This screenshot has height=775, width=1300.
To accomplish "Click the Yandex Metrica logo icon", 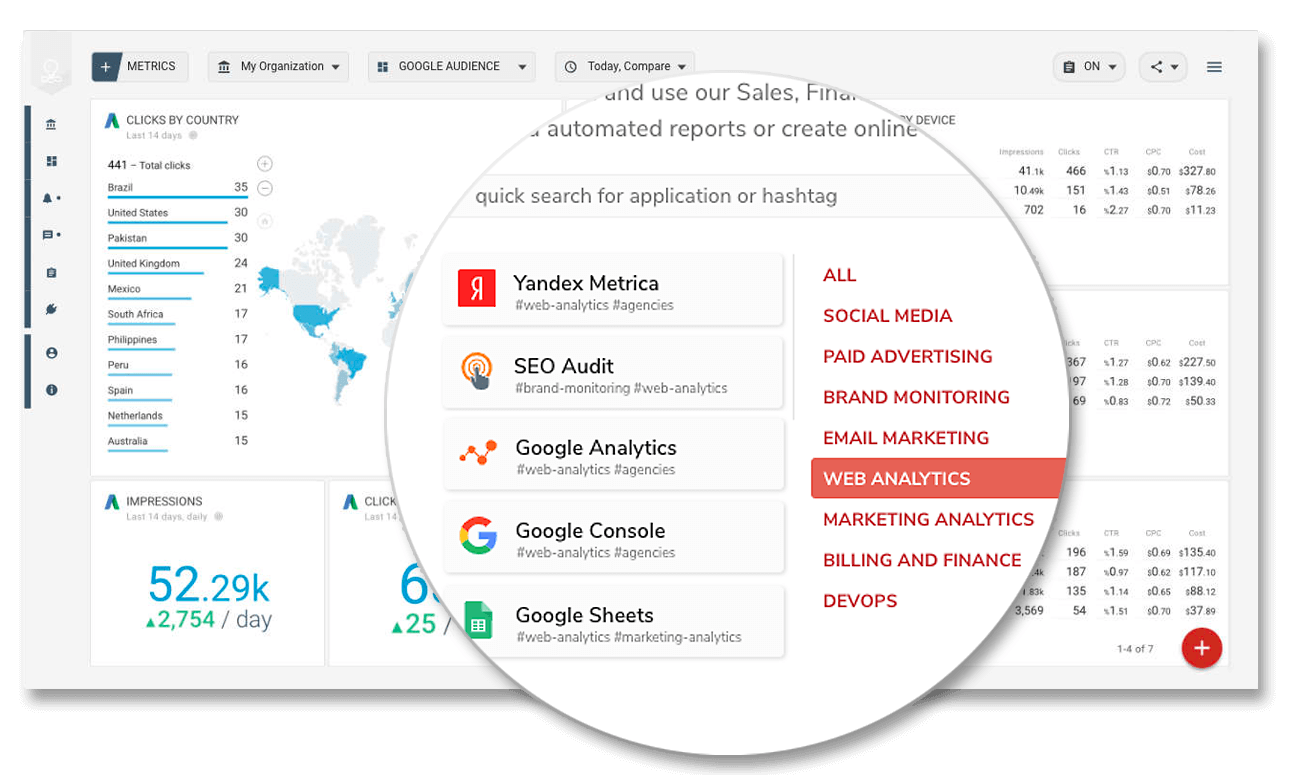I will [477, 289].
